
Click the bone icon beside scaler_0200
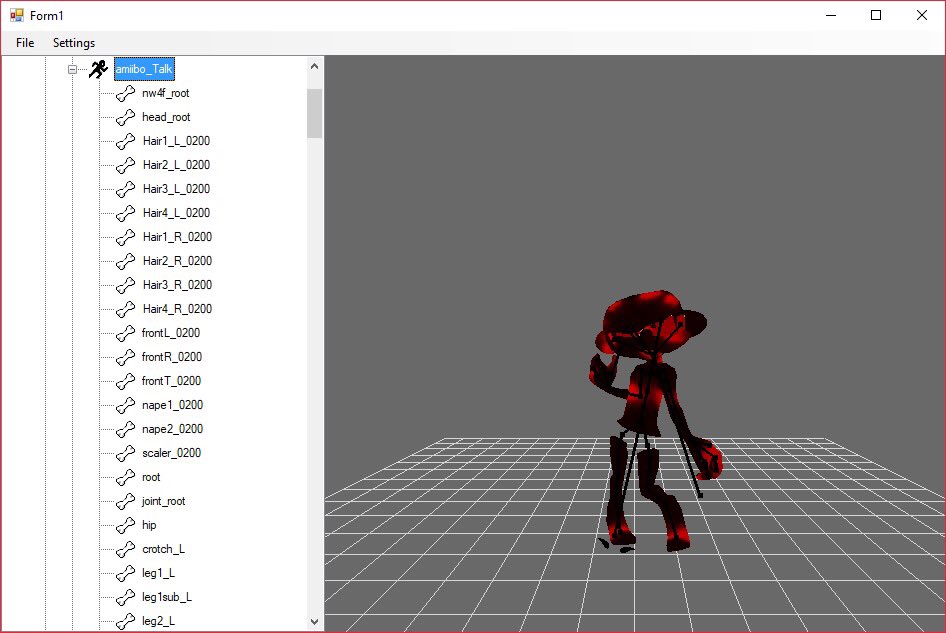click(125, 453)
